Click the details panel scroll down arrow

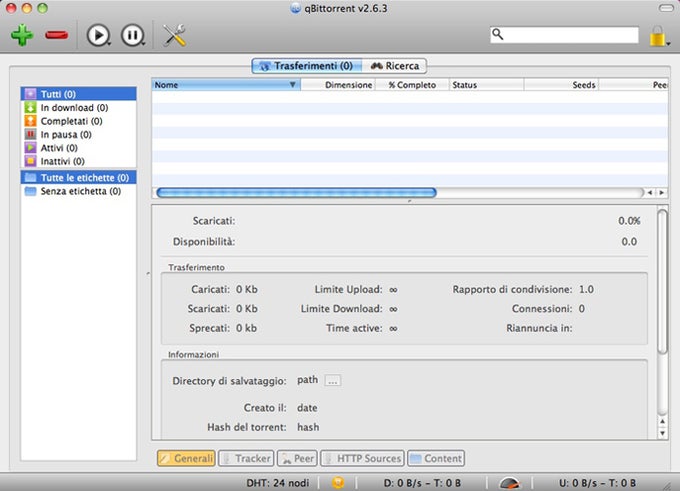pyautogui.click(x=662, y=432)
